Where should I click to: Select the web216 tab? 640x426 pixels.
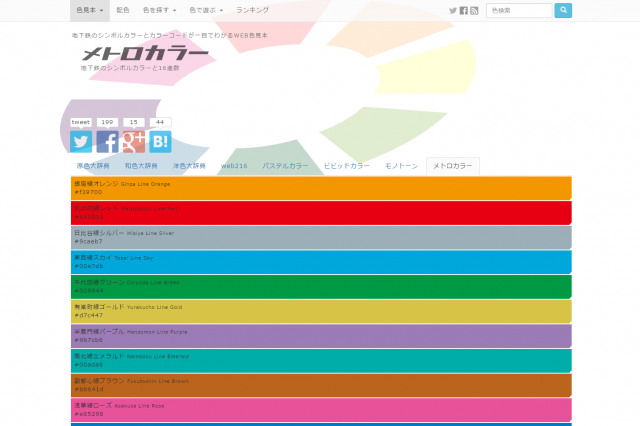[234, 166]
